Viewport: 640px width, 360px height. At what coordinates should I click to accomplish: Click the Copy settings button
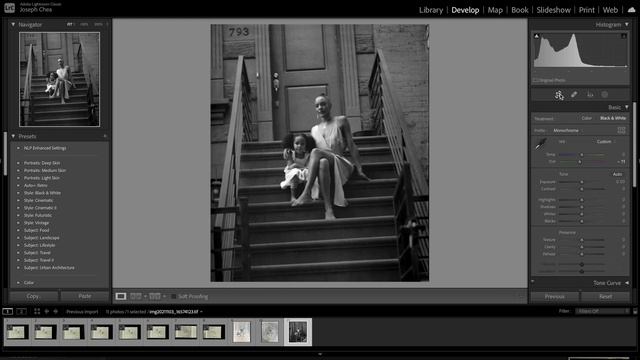[33, 296]
